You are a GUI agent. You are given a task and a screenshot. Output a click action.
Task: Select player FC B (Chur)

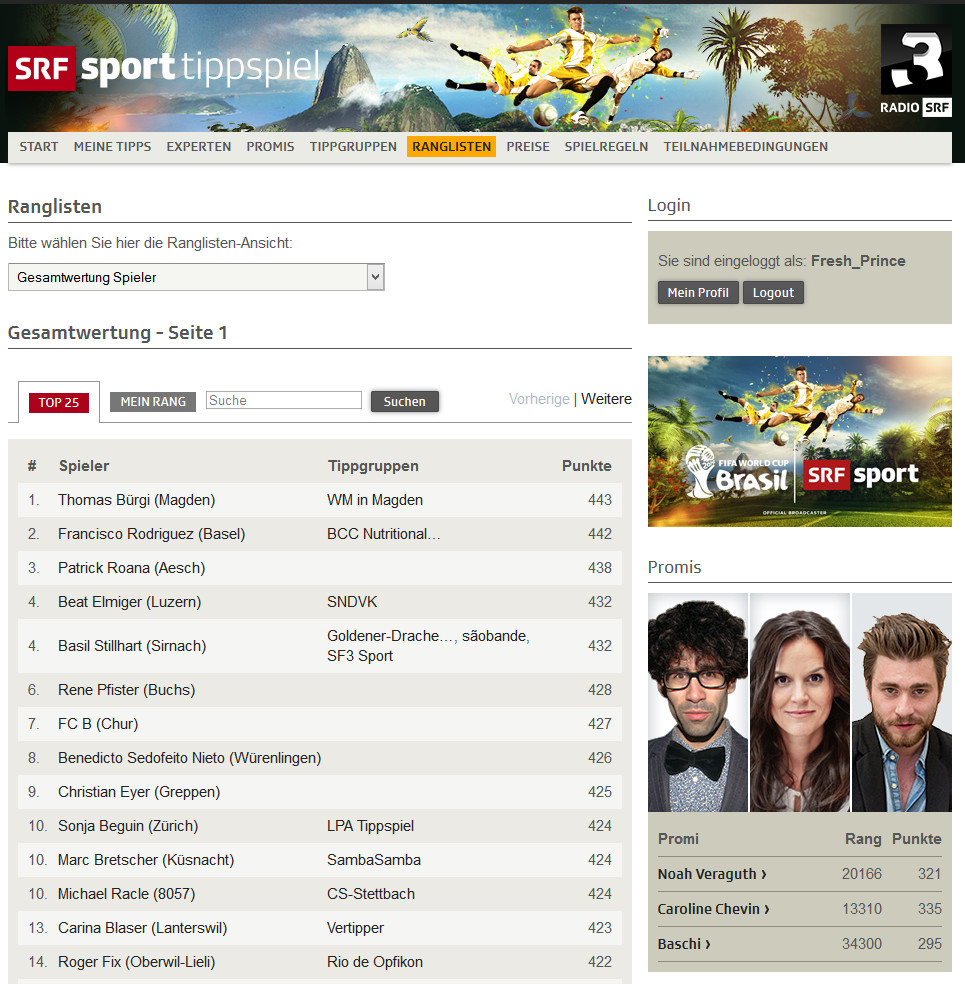pyautogui.click(x=98, y=724)
